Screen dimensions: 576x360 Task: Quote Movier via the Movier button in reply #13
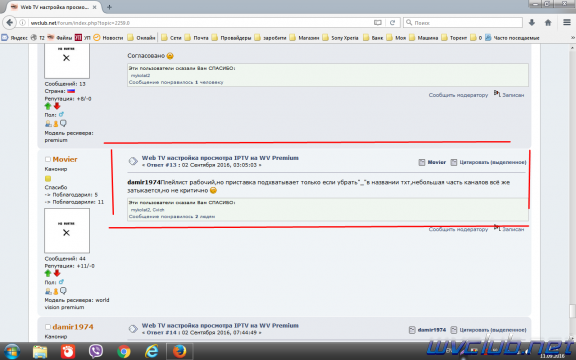pyautogui.click(x=432, y=162)
